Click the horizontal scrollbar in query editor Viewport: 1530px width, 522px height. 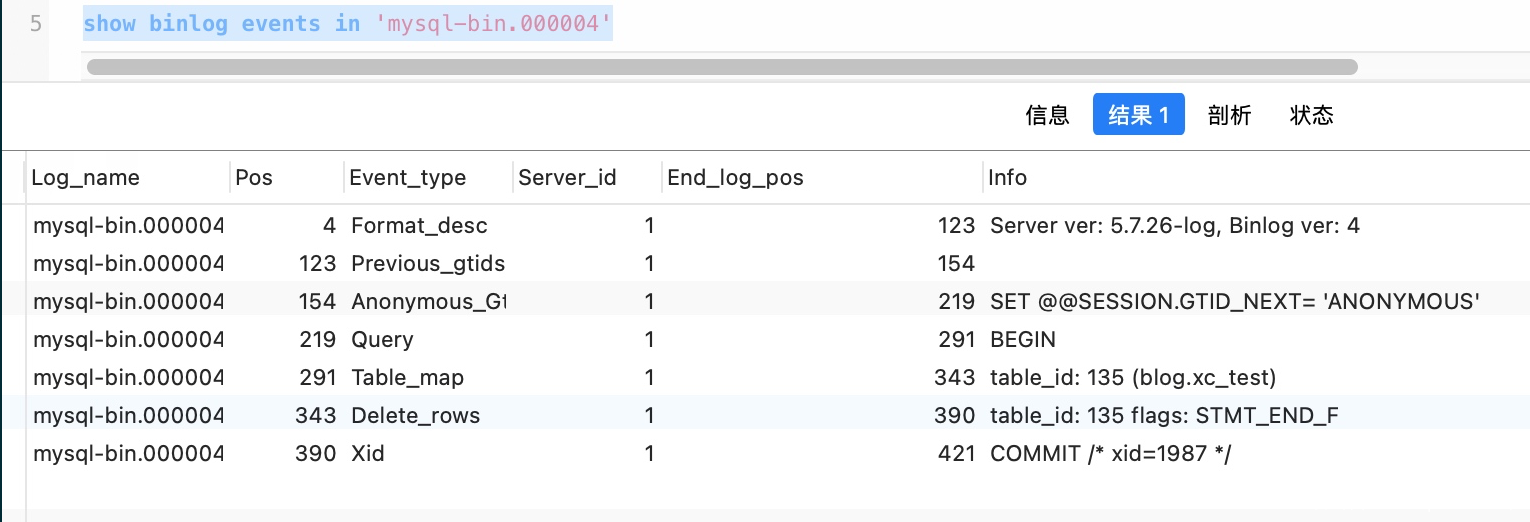coord(721,67)
